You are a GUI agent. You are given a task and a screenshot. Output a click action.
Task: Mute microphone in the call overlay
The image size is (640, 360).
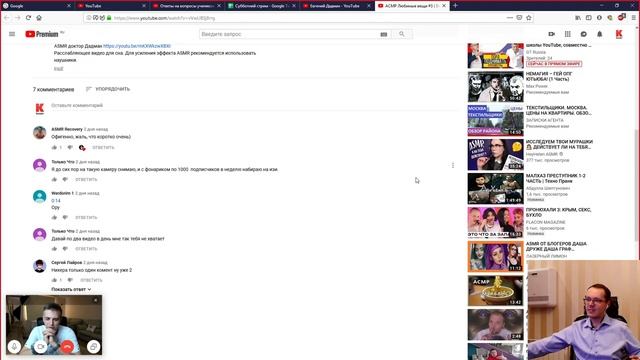coord(14,347)
